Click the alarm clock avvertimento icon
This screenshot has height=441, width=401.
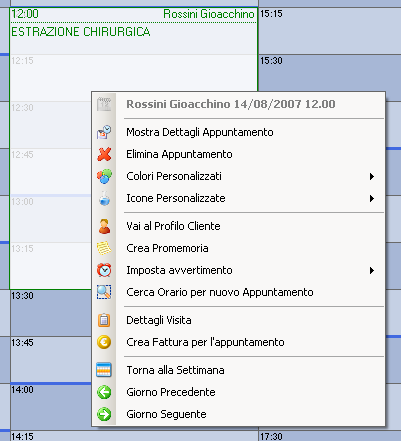pos(104,270)
